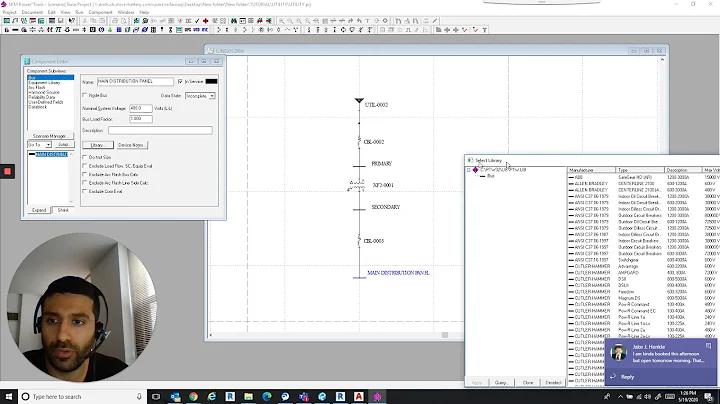Click the Jump button
Screen dimensions: 720x404
(x=63, y=145)
